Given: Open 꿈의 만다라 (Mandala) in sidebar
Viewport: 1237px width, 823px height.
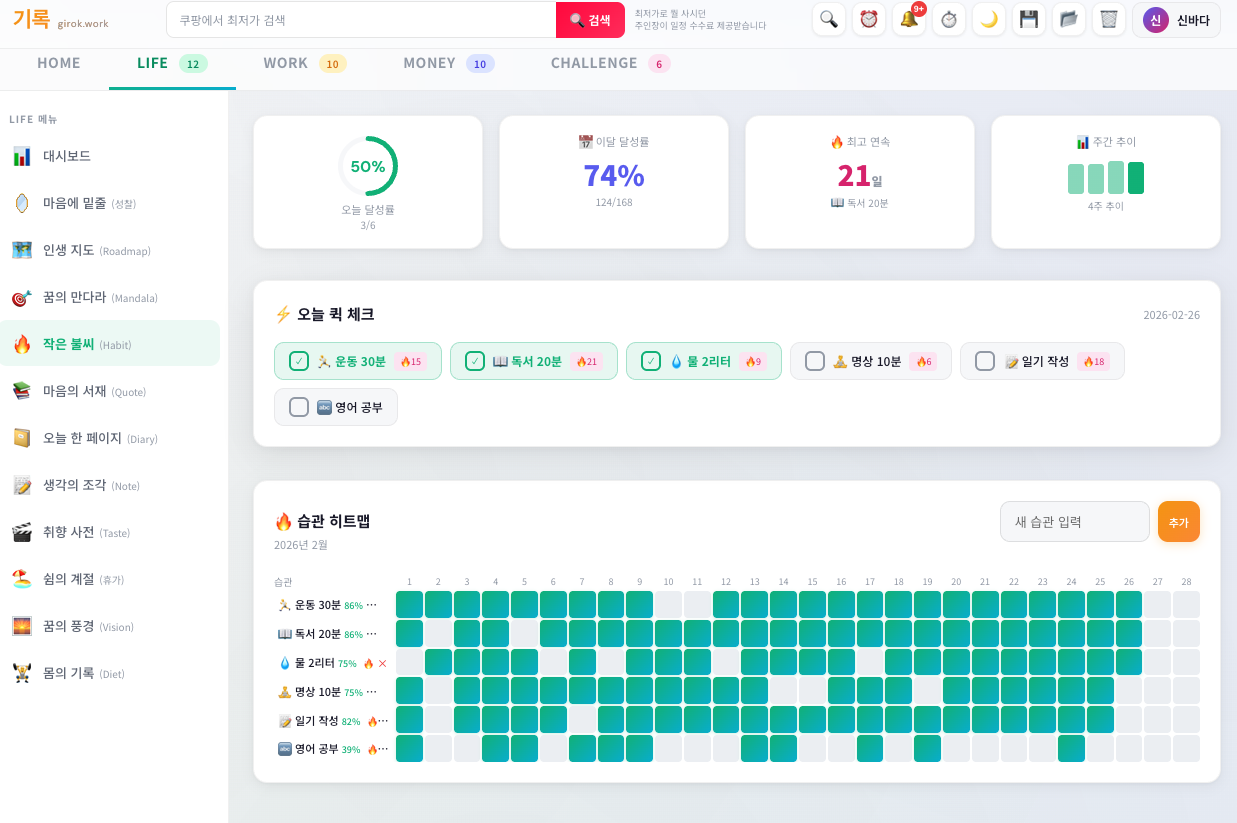Looking at the screenshot, I should point(110,297).
